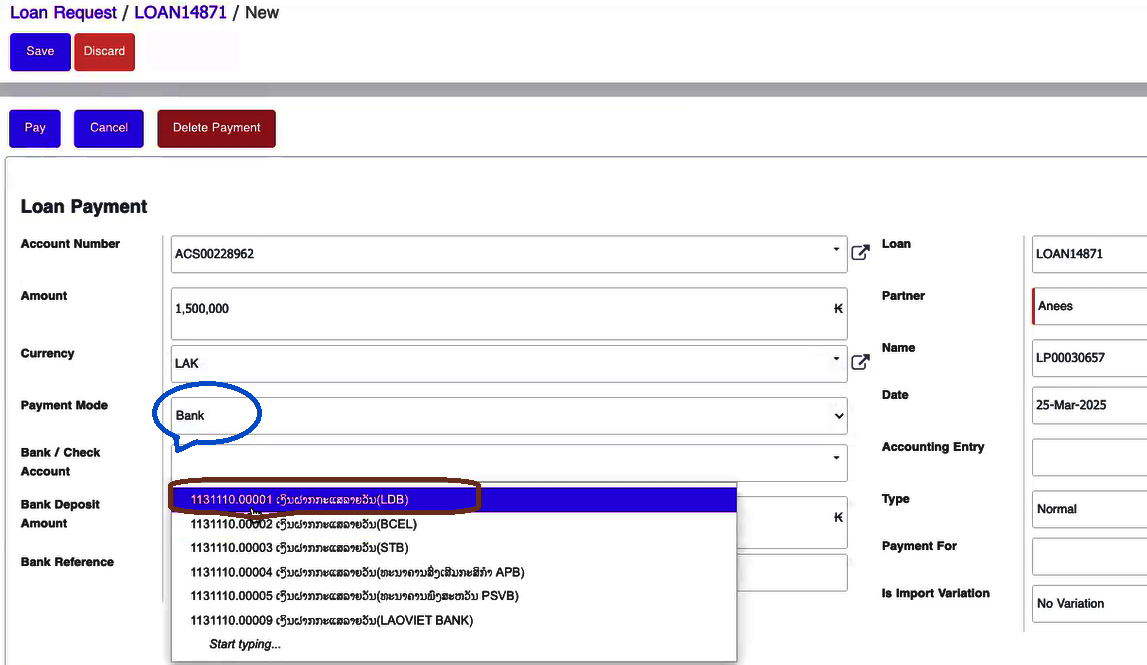The image size is (1147, 665).
Task: Open external link beside Currency field
Action: 859,362
